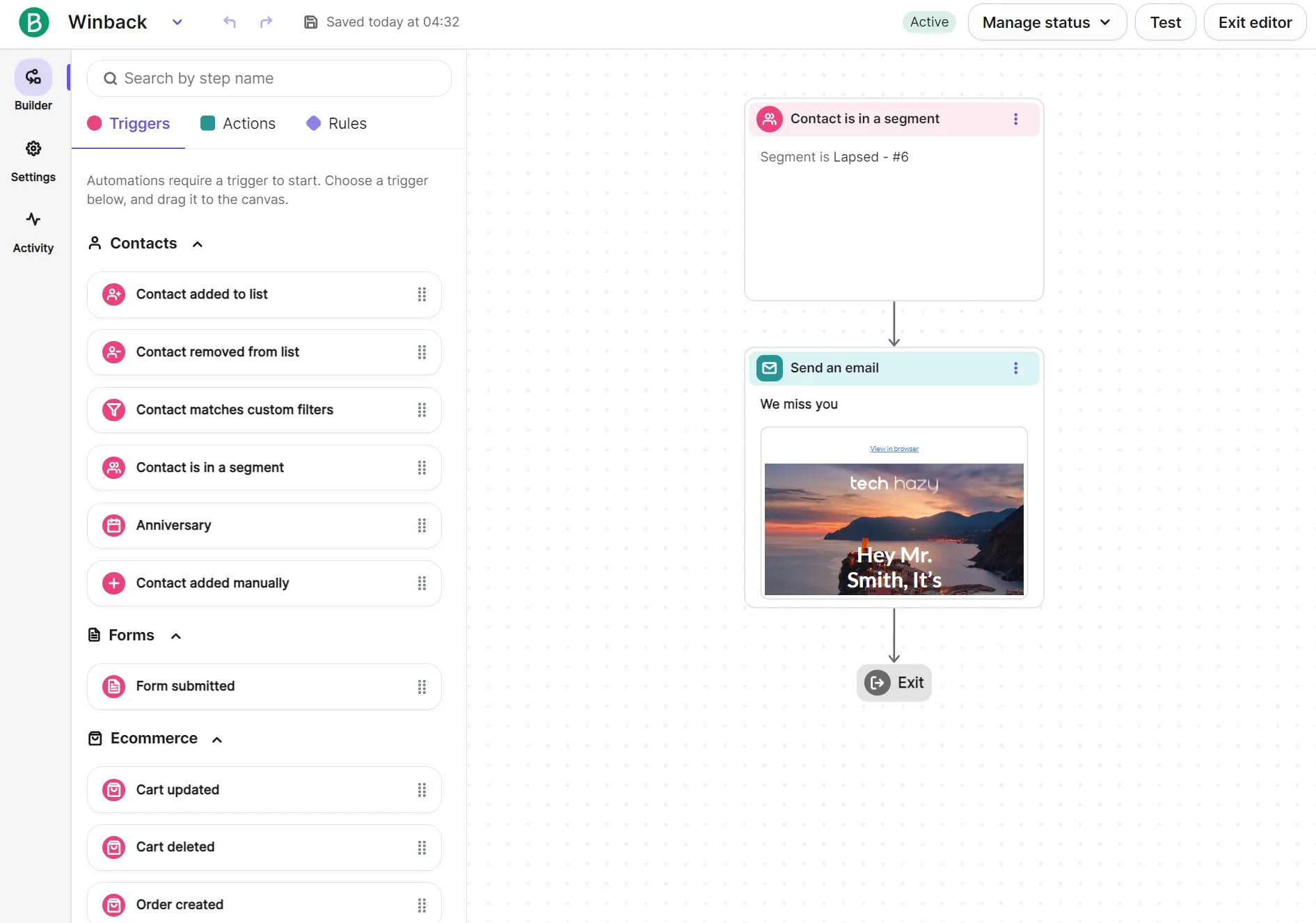Viewport: 1316px width, 923px height.
Task: Click drag handle of Anniversary trigger
Action: [x=422, y=526]
